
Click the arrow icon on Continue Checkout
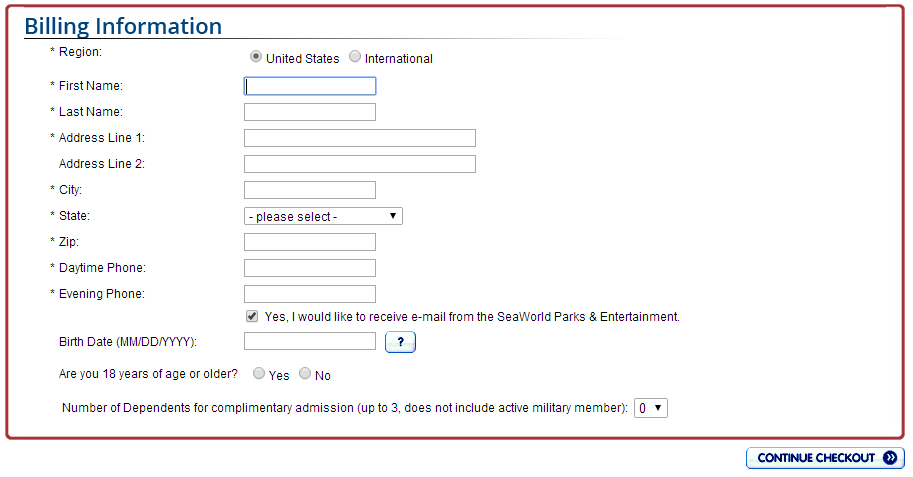(890, 458)
